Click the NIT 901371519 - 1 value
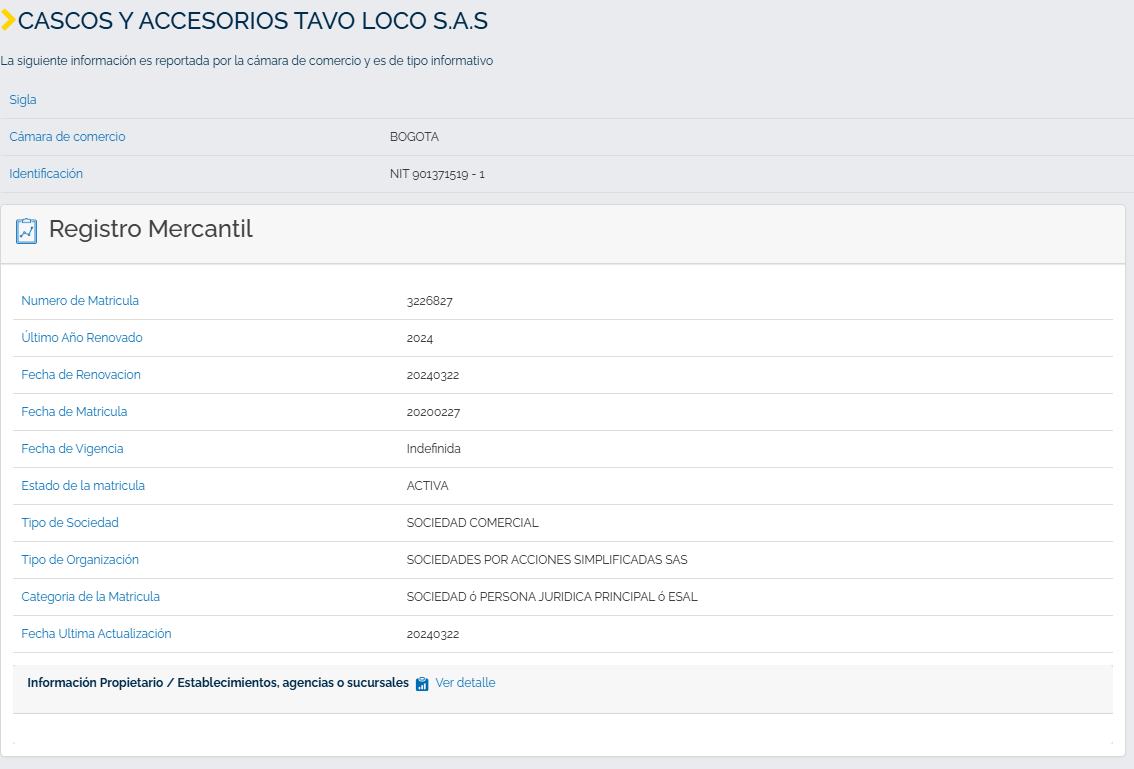 (437, 174)
